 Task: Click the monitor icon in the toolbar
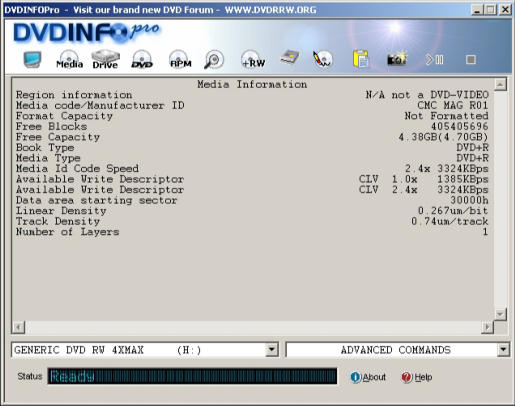(x=32, y=60)
